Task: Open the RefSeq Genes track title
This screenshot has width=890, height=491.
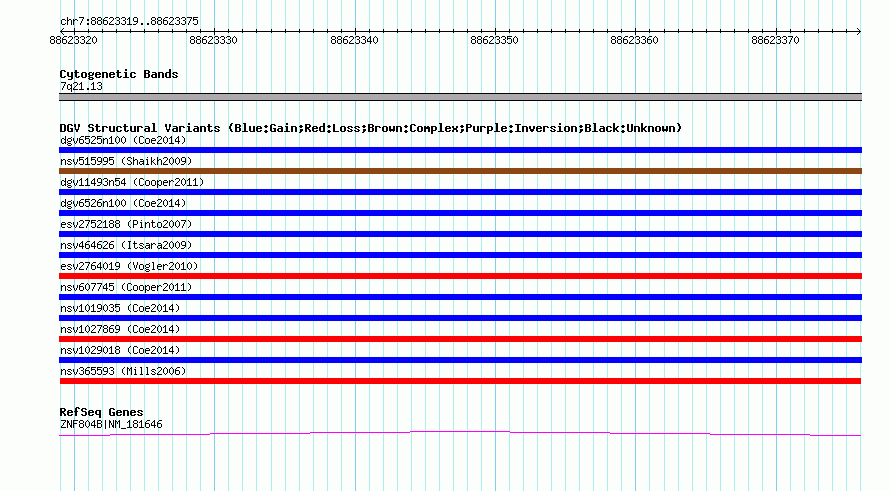Action: tap(101, 412)
